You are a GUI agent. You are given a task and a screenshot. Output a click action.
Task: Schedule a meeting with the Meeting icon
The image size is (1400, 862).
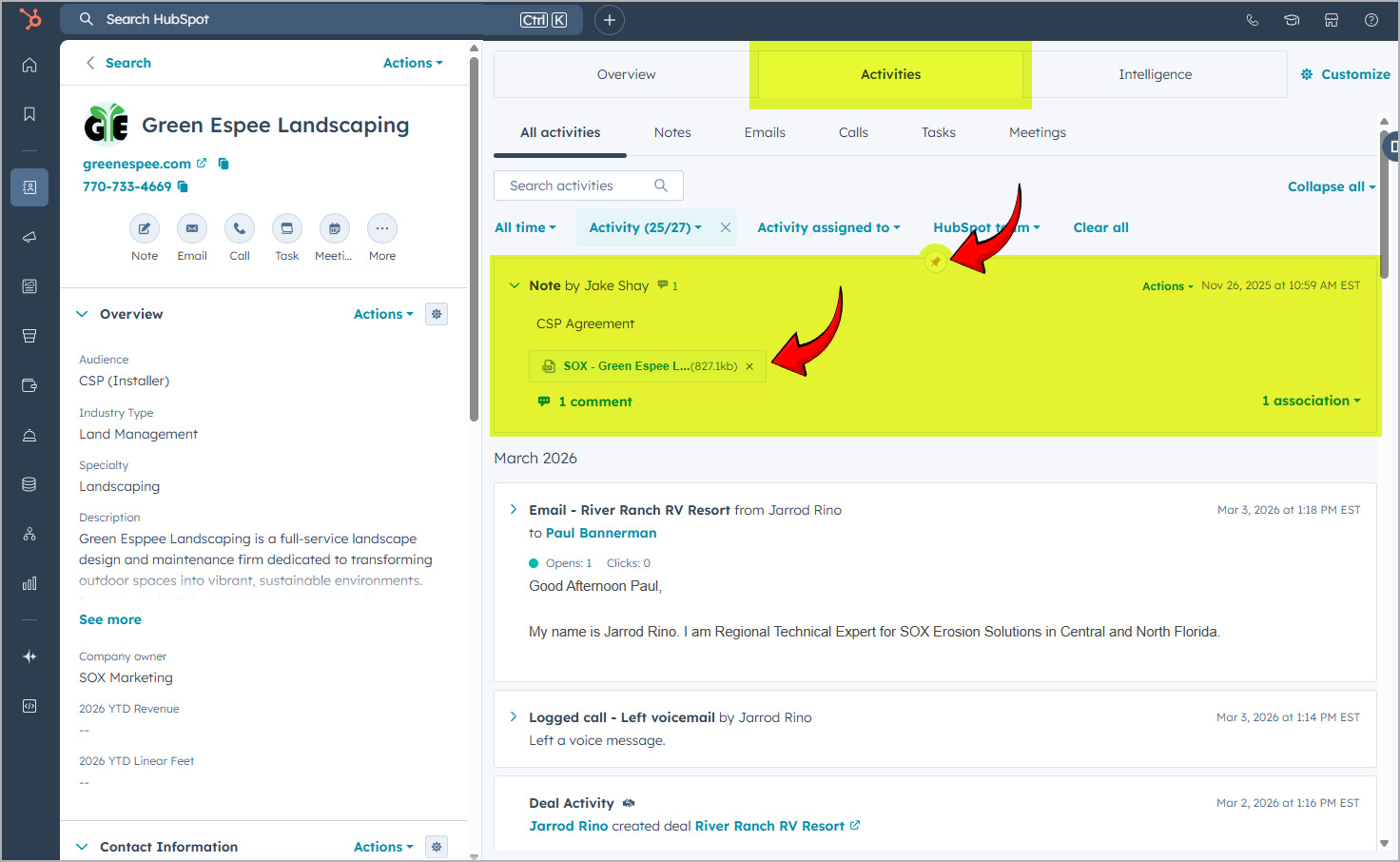pos(335,228)
